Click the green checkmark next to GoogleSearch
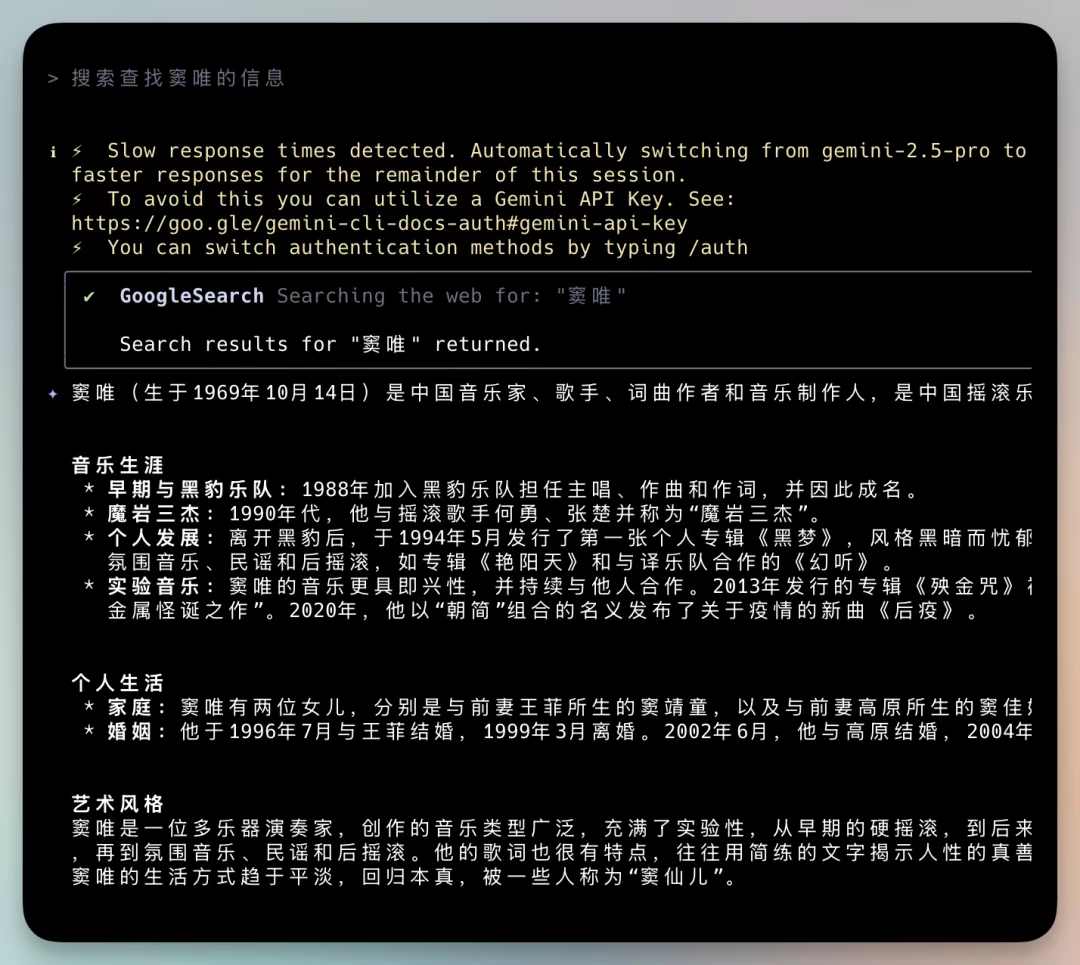 click(88, 296)
